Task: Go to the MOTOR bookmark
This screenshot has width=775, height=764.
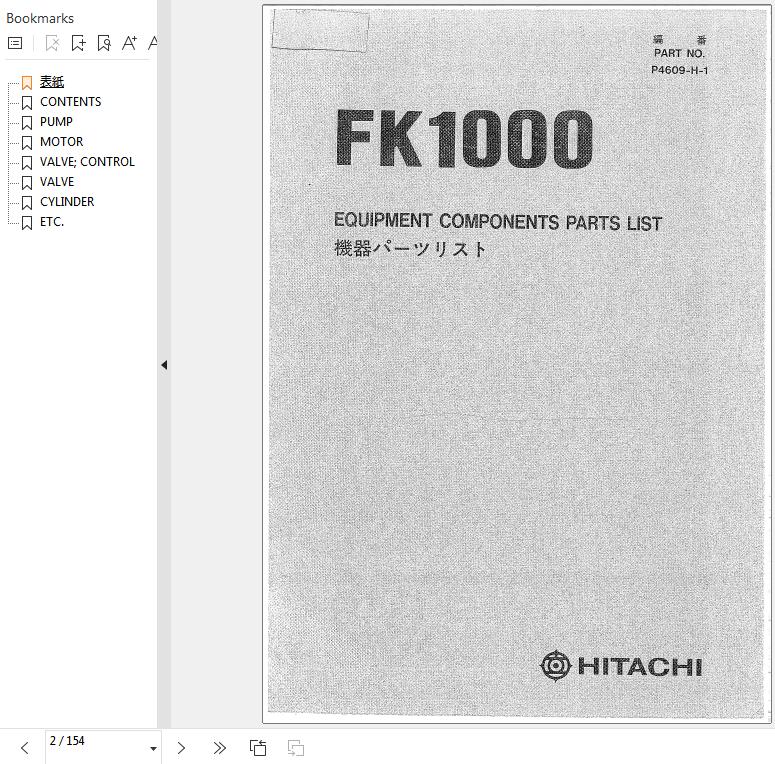Action: 62,142
